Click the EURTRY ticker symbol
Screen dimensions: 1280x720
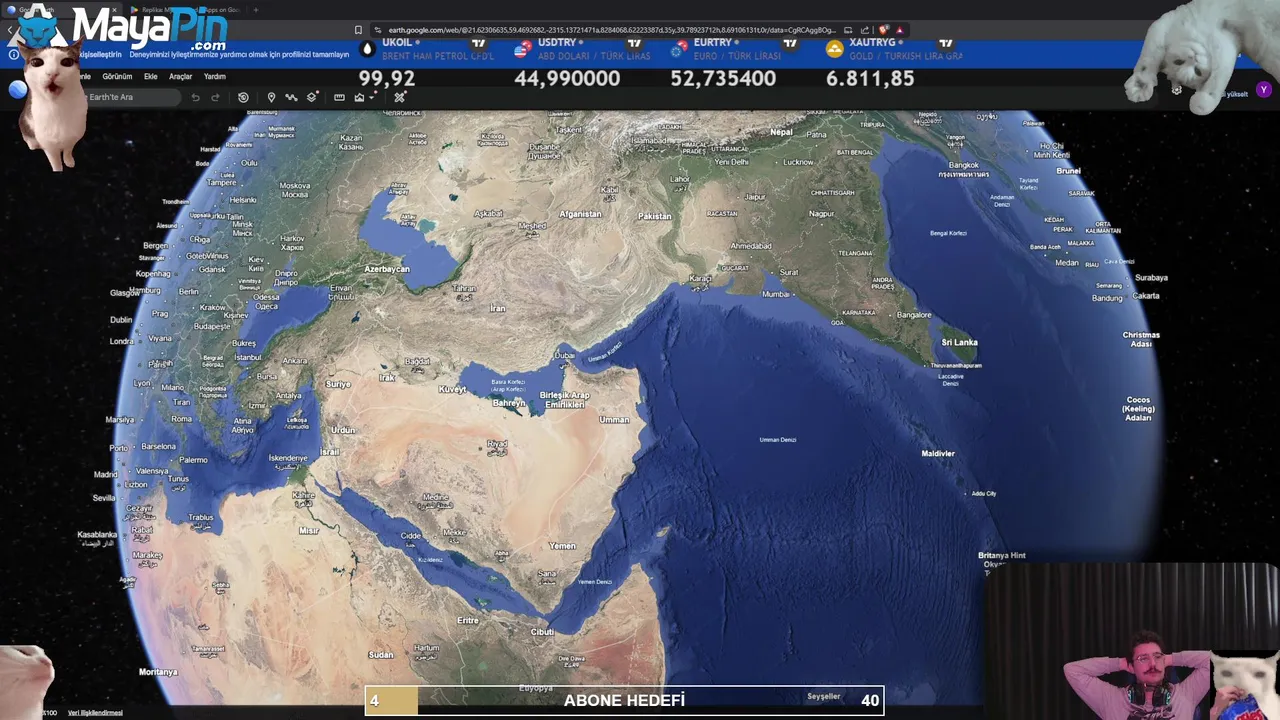pos(713,43)
